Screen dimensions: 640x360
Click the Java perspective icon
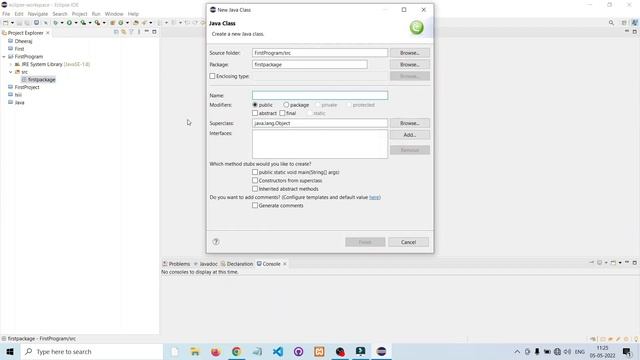(x=635, y=23)
